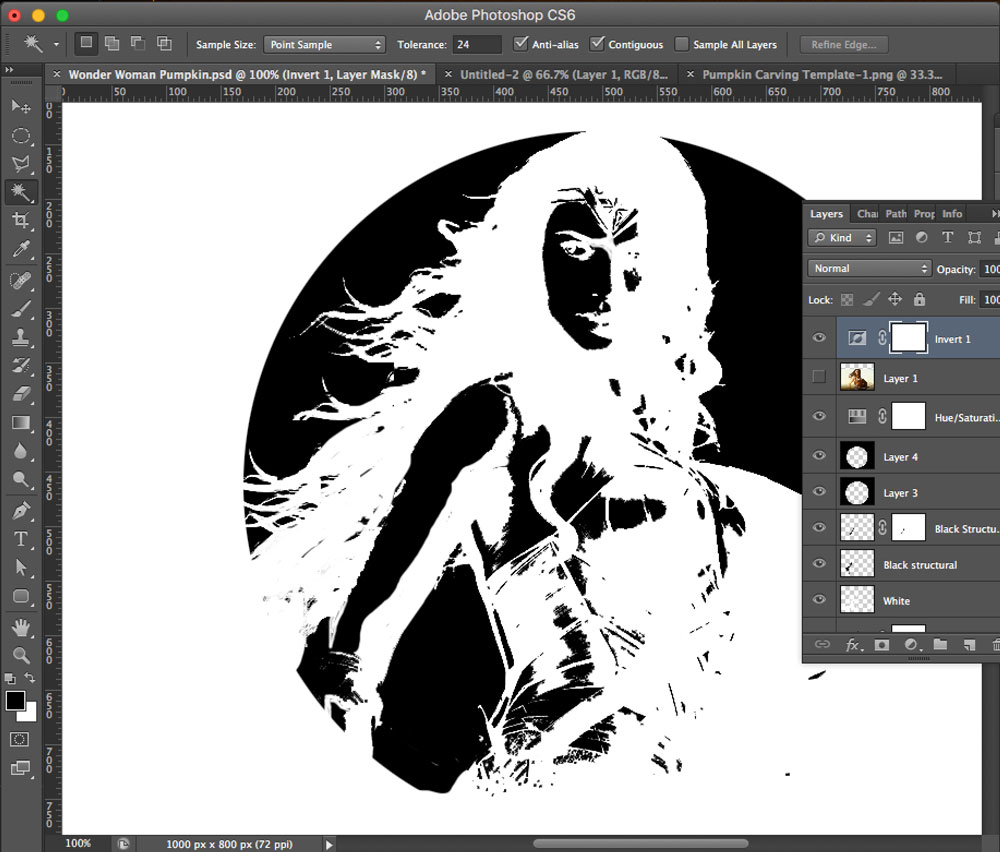Select the Brush tool

[x=20, y=308]
